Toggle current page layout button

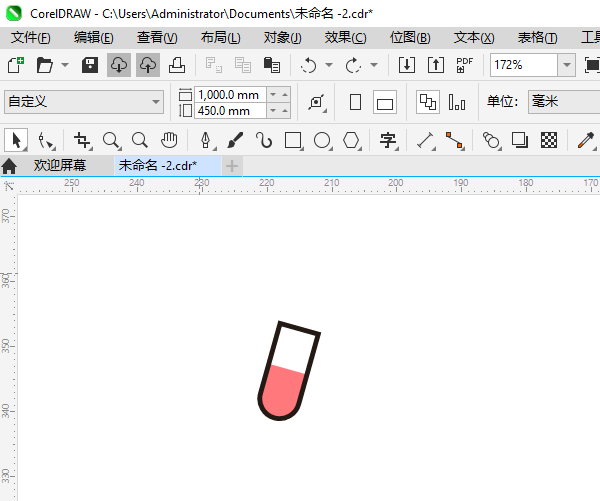(x=457, y=102)
